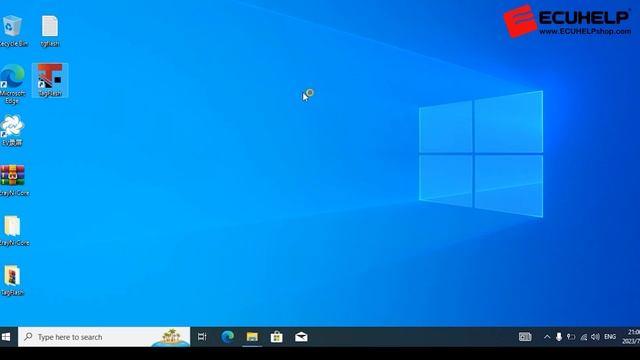Switch input language via ENG indicator

pyautogui.click(x=610, y=337)
